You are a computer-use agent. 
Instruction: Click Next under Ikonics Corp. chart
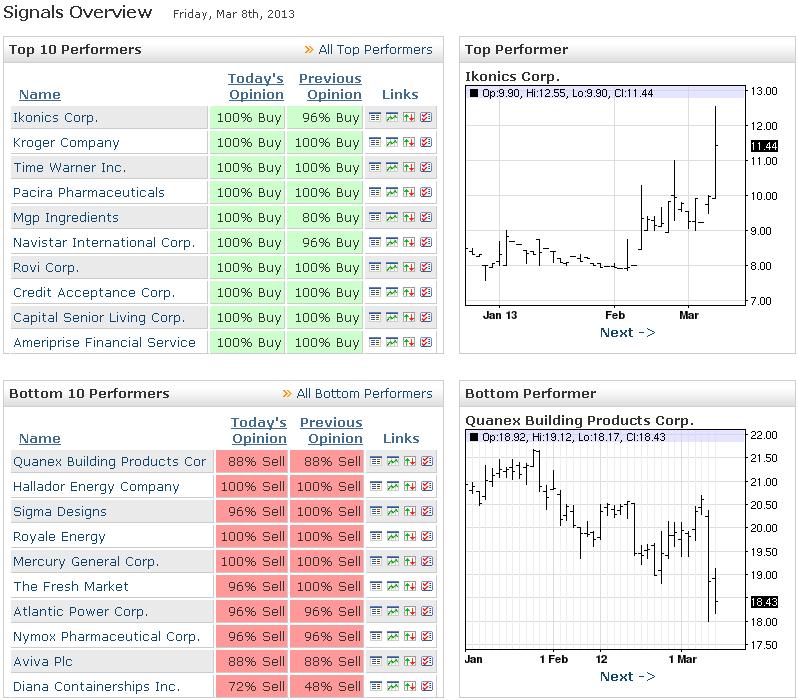click(x=628, y=333)
